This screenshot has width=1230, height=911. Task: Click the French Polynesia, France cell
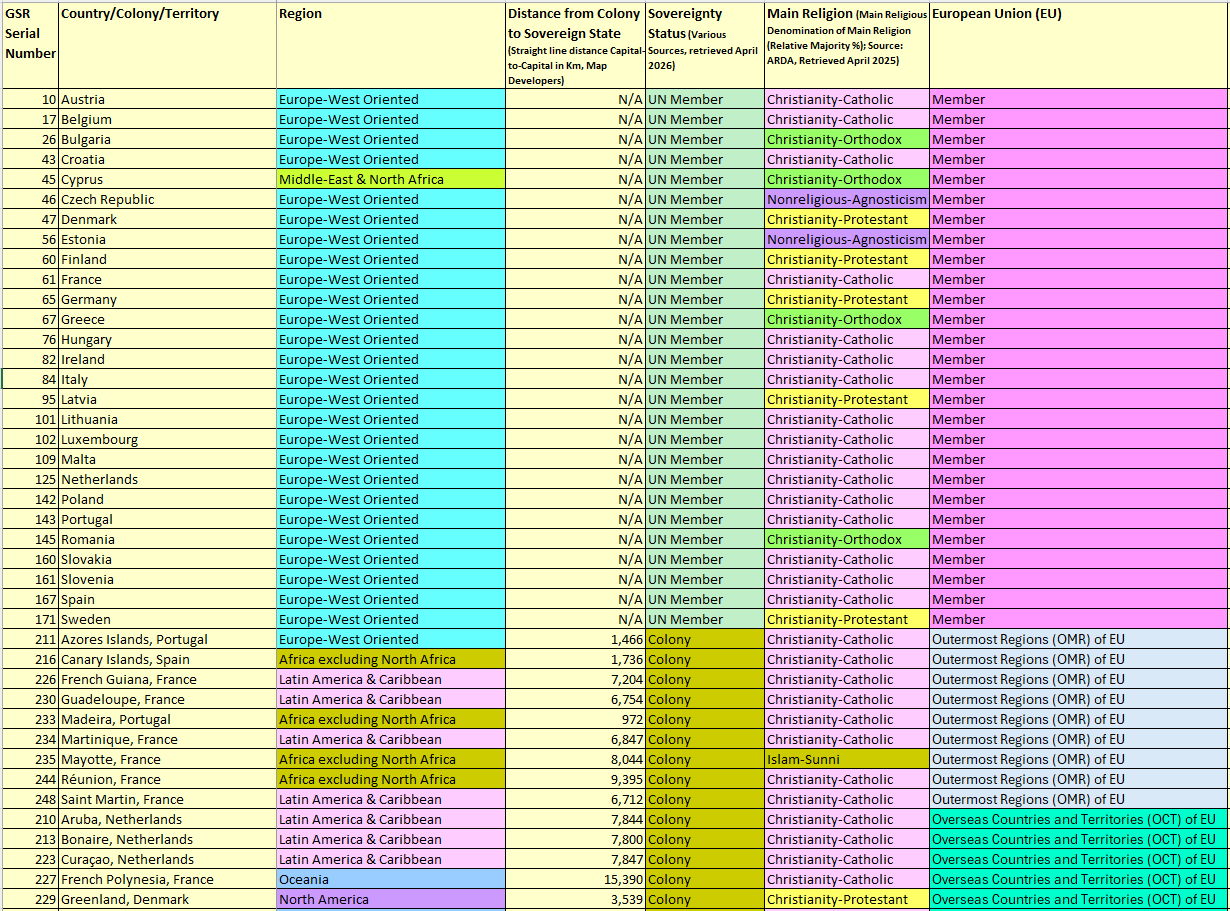[167, 879]
